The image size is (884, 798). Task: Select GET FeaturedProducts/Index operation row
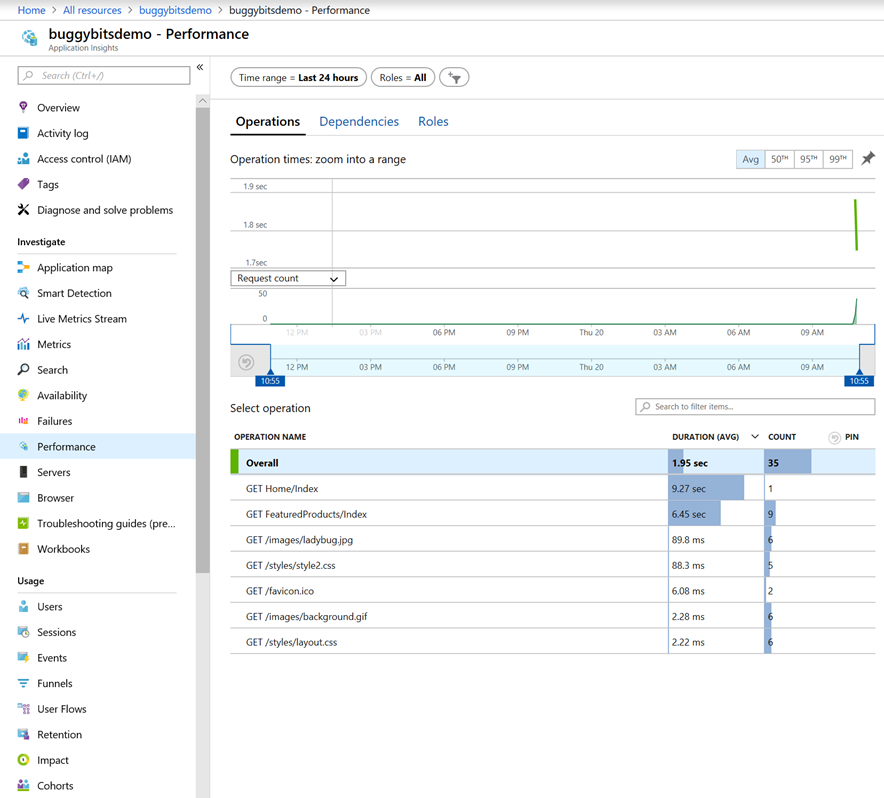[x=553, y=514]
